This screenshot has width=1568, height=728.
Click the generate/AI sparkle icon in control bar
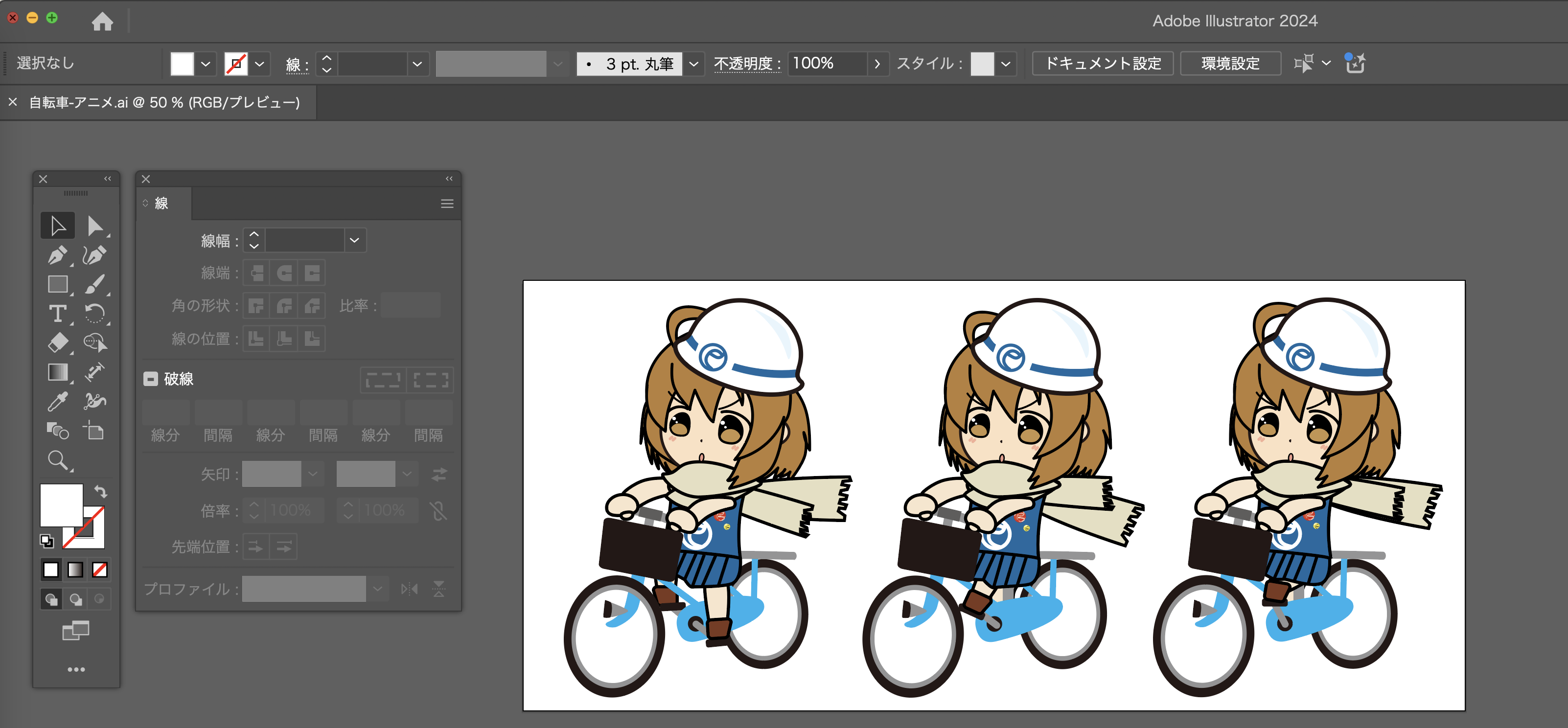click(1356, 63)
